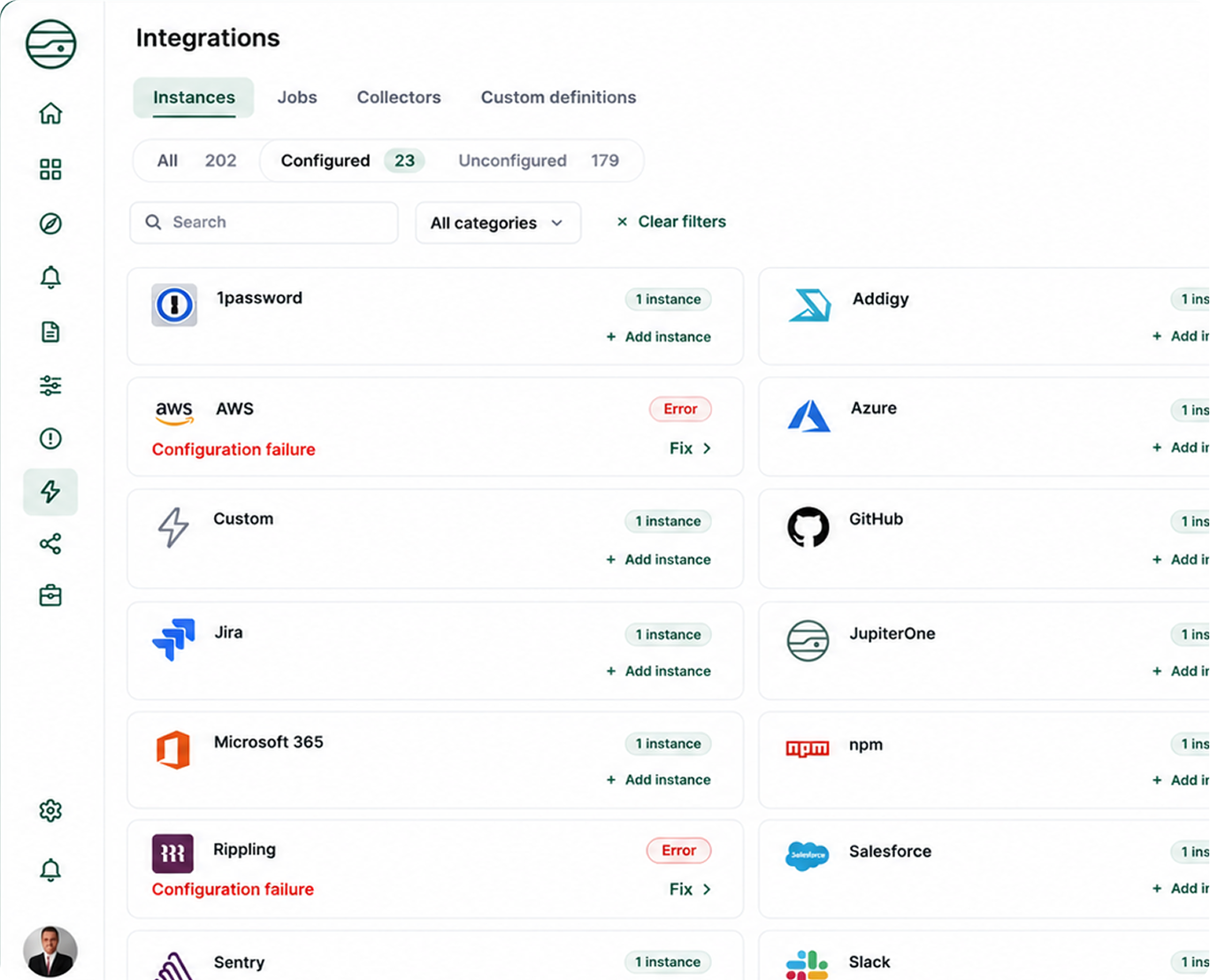Switch to the Jobs tab
Screen dimensions: 1210x980
coord(297,97)
